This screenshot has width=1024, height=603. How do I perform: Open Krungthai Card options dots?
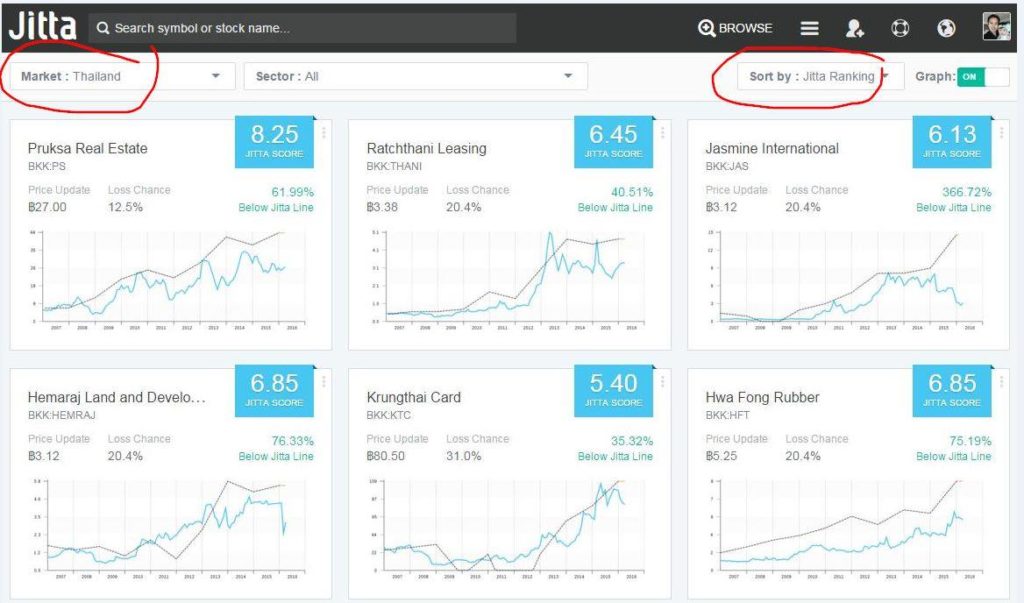click(663, 382)
